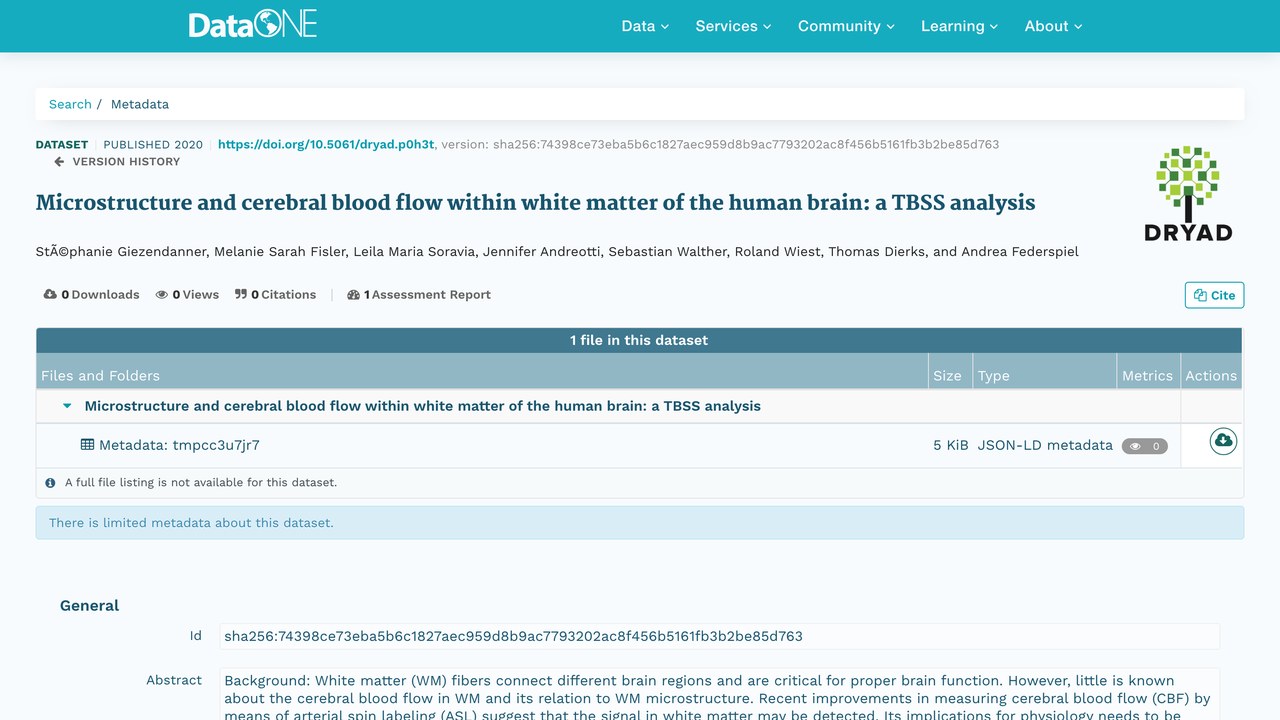
Task: Click the Metadata: tmpcc3u7jr7 file name
Action: coord(179,445)
